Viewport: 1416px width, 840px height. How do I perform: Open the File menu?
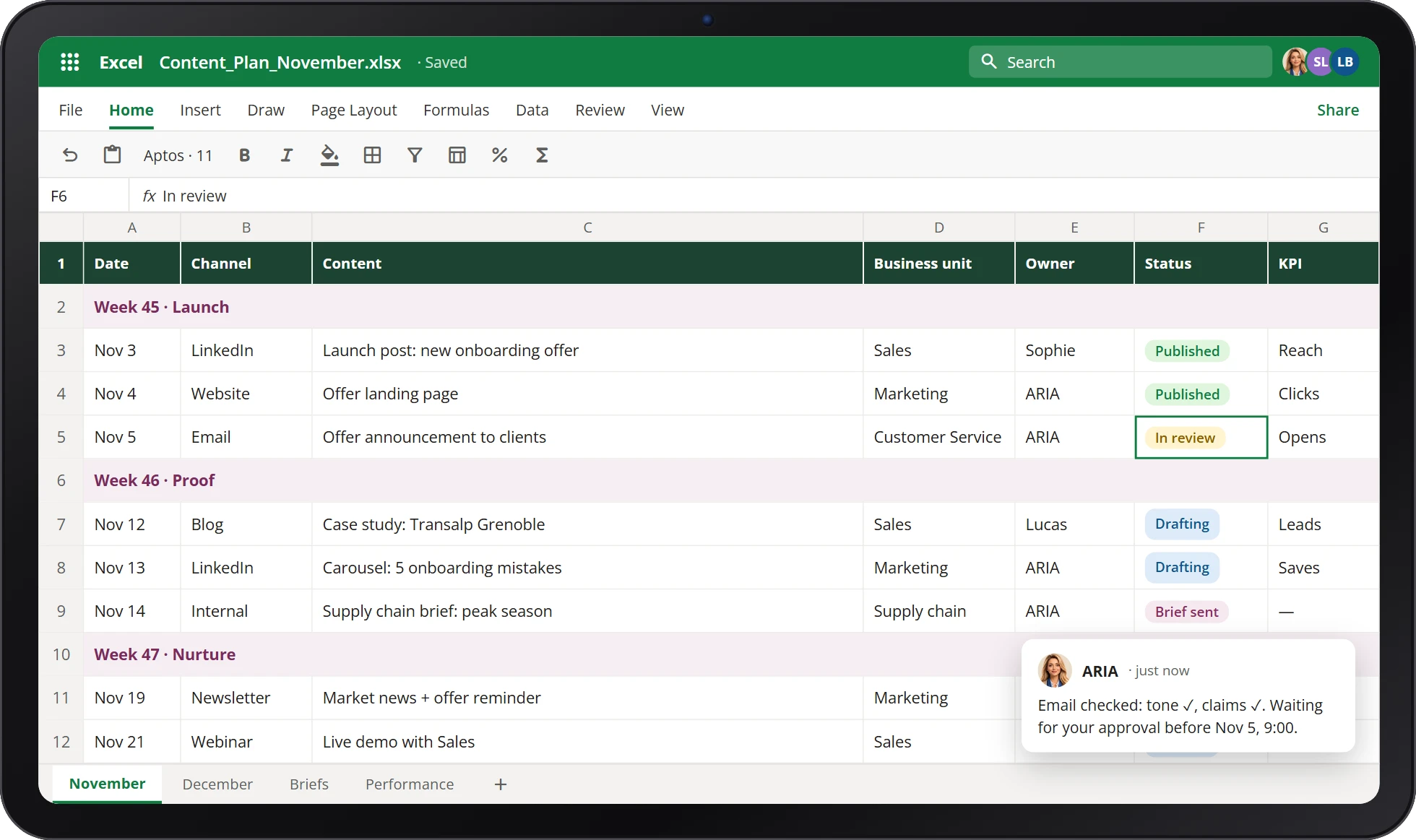70,110
